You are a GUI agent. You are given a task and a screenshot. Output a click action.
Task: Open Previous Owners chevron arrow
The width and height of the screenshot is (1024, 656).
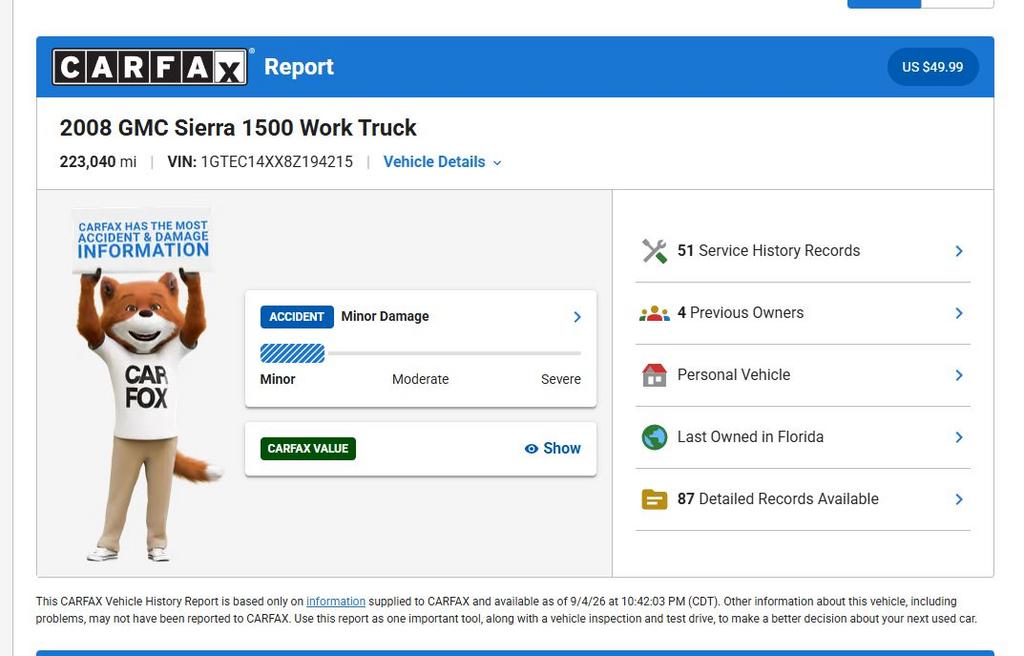coord(959,313)
